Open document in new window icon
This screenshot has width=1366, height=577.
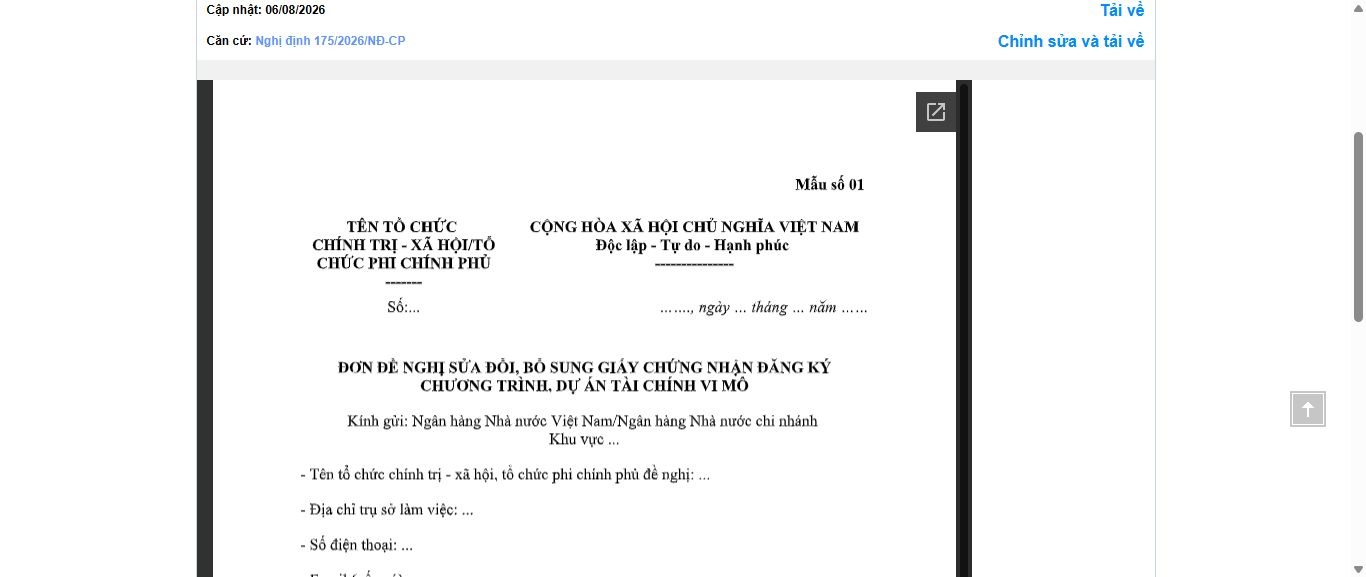[936, 112]
